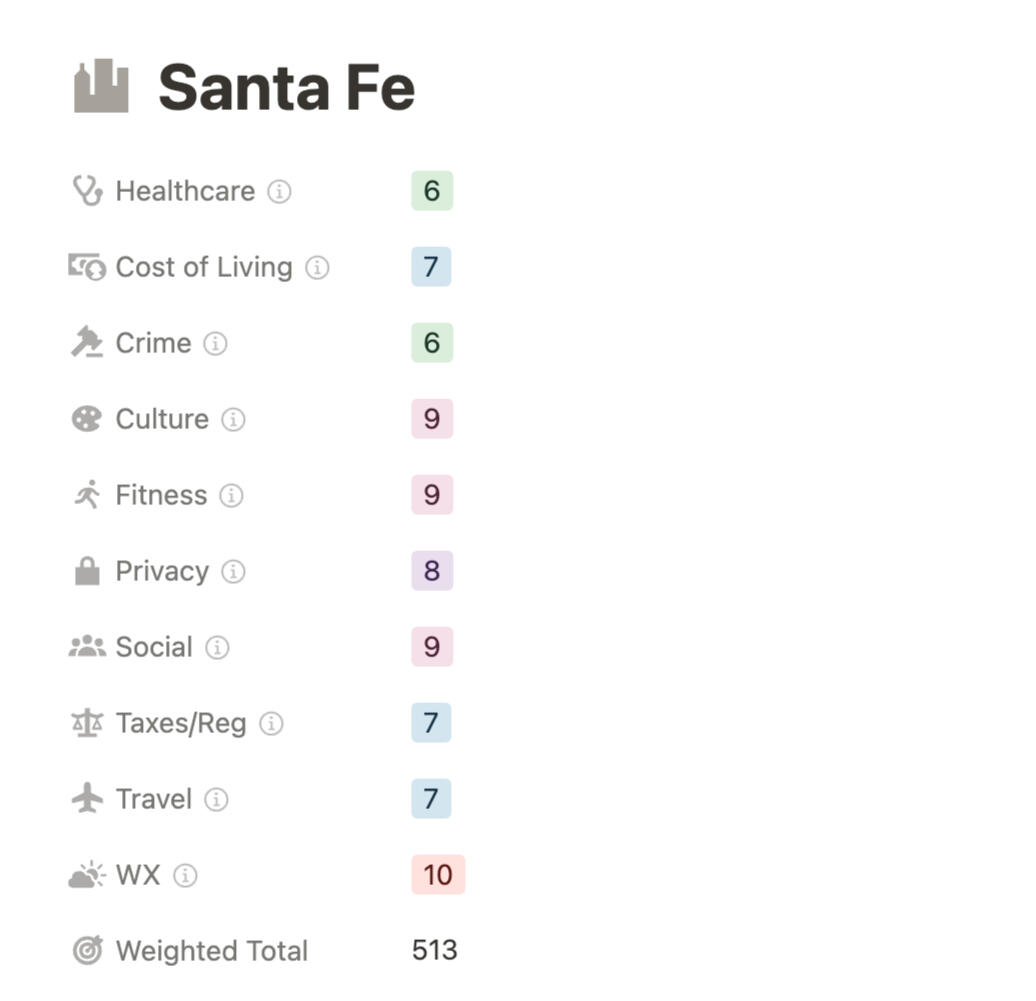Open the info tooltip beside Healthcare
Viewport: 1036px width, 1001px height.
click(279, 191)
